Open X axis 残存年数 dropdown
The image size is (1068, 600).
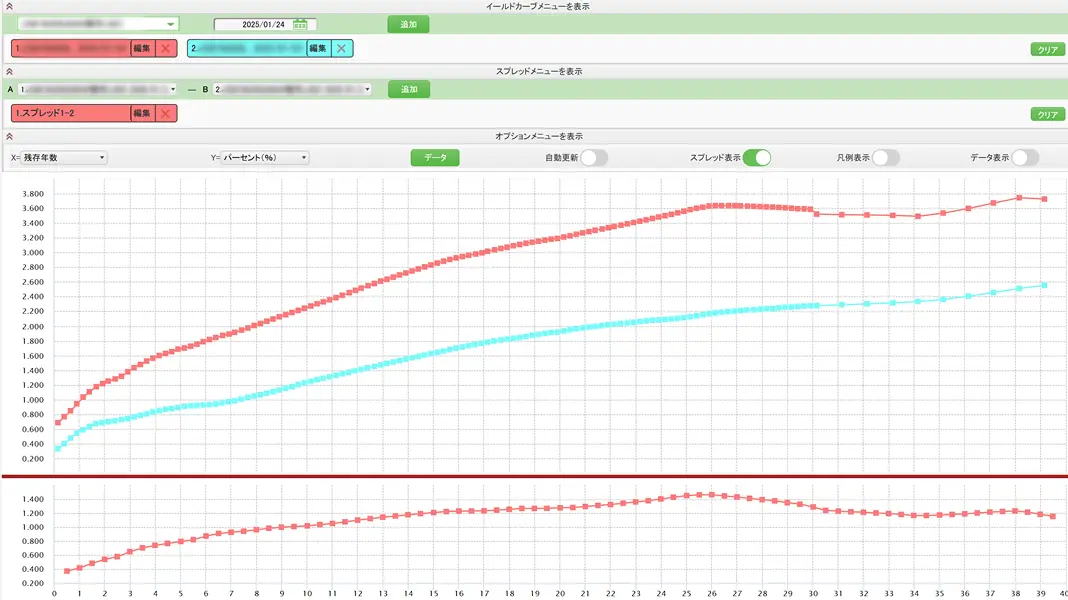click(63, 157)
